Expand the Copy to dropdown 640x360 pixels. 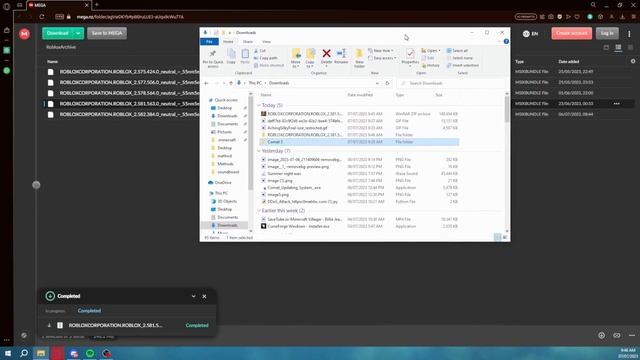[310, 65]
